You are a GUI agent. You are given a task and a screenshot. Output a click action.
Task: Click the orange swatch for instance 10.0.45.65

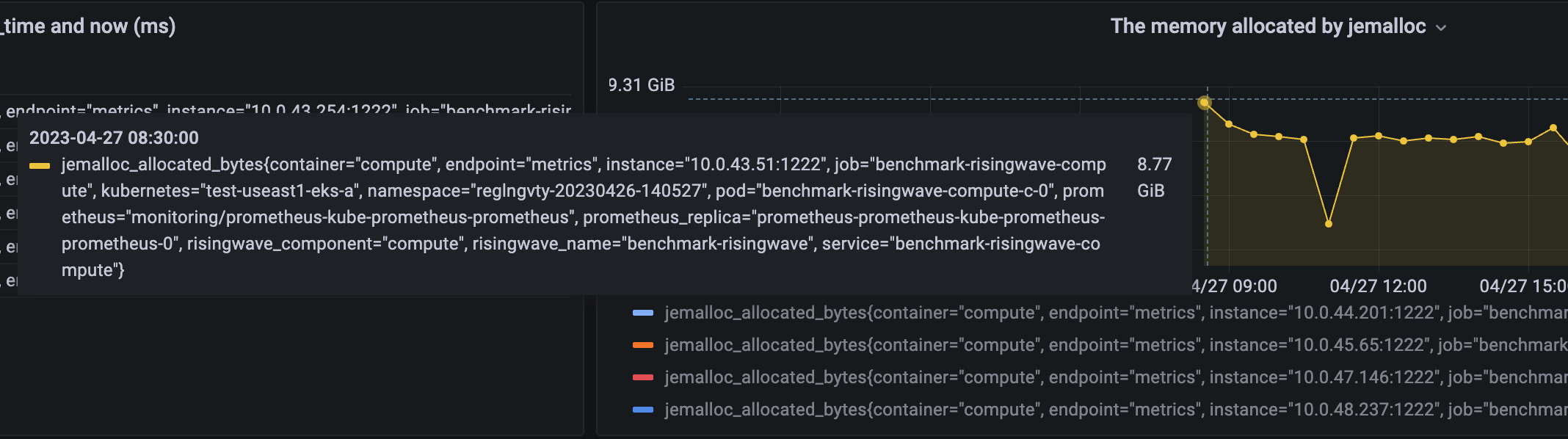coord(643,345)
